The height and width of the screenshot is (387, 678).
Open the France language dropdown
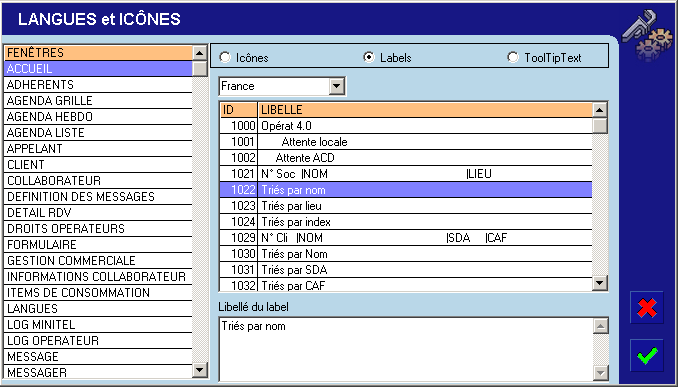pyautogui.click(x=336, y=86)
